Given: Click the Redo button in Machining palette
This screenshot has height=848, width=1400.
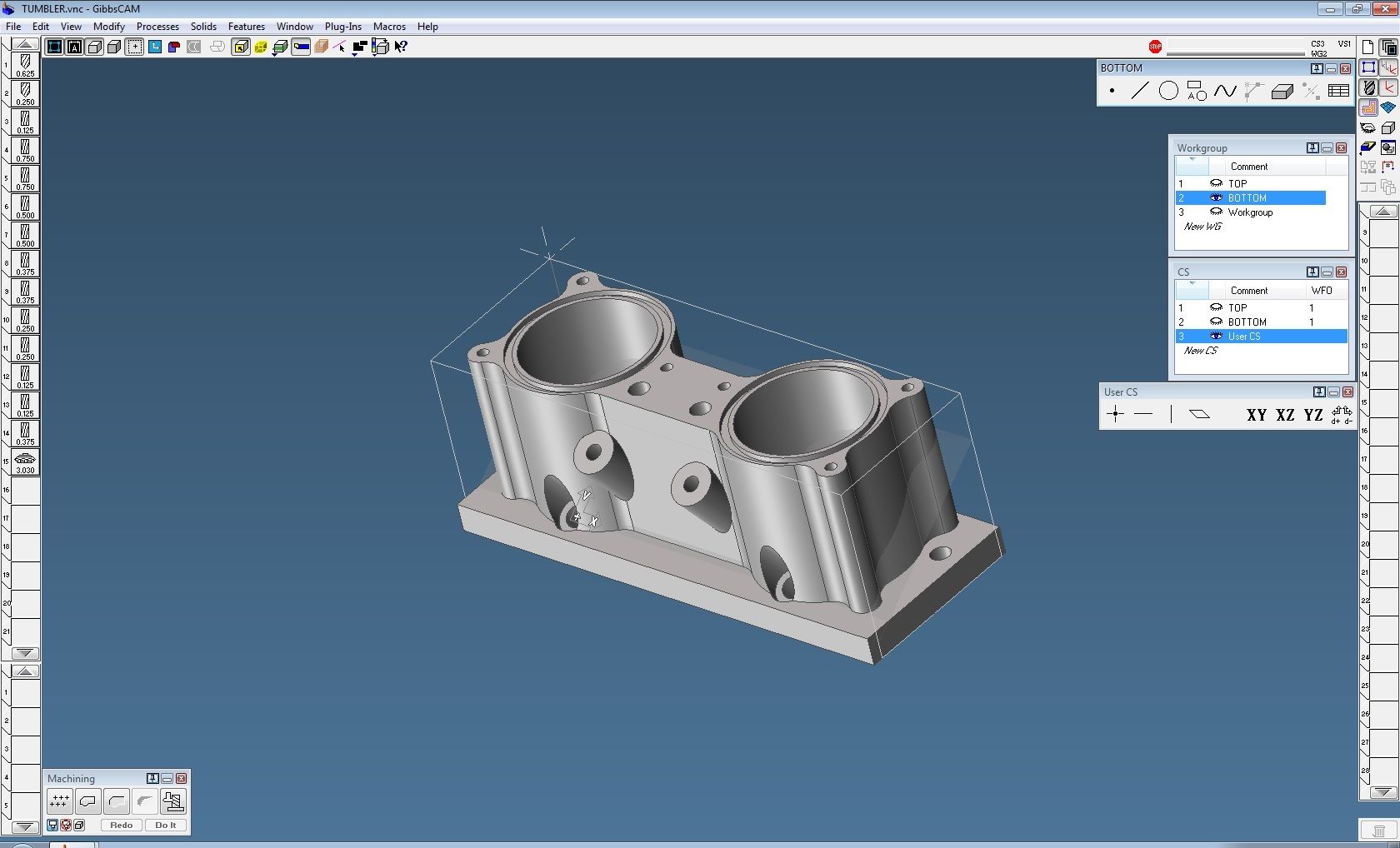Looking at the screenshot, I should 121,825.
